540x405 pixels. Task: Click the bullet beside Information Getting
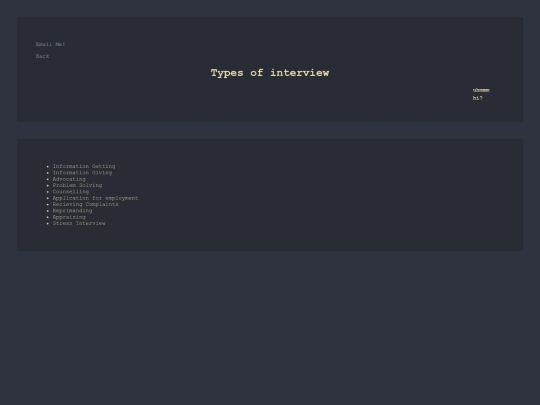(48, 166)
